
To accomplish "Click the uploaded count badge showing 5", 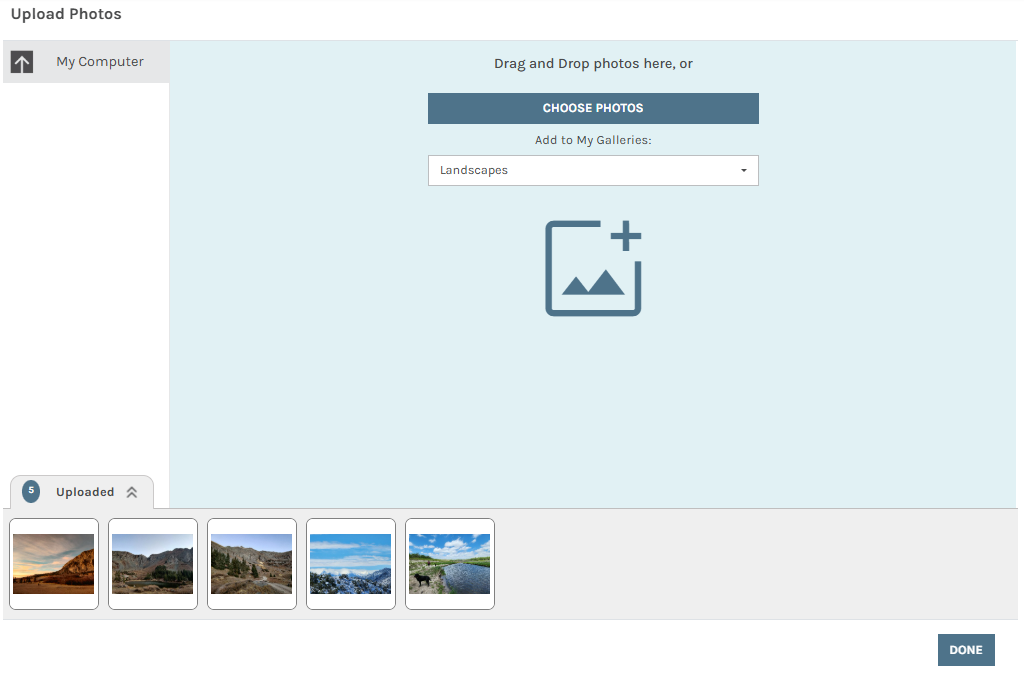I will [x=31, y=491].
